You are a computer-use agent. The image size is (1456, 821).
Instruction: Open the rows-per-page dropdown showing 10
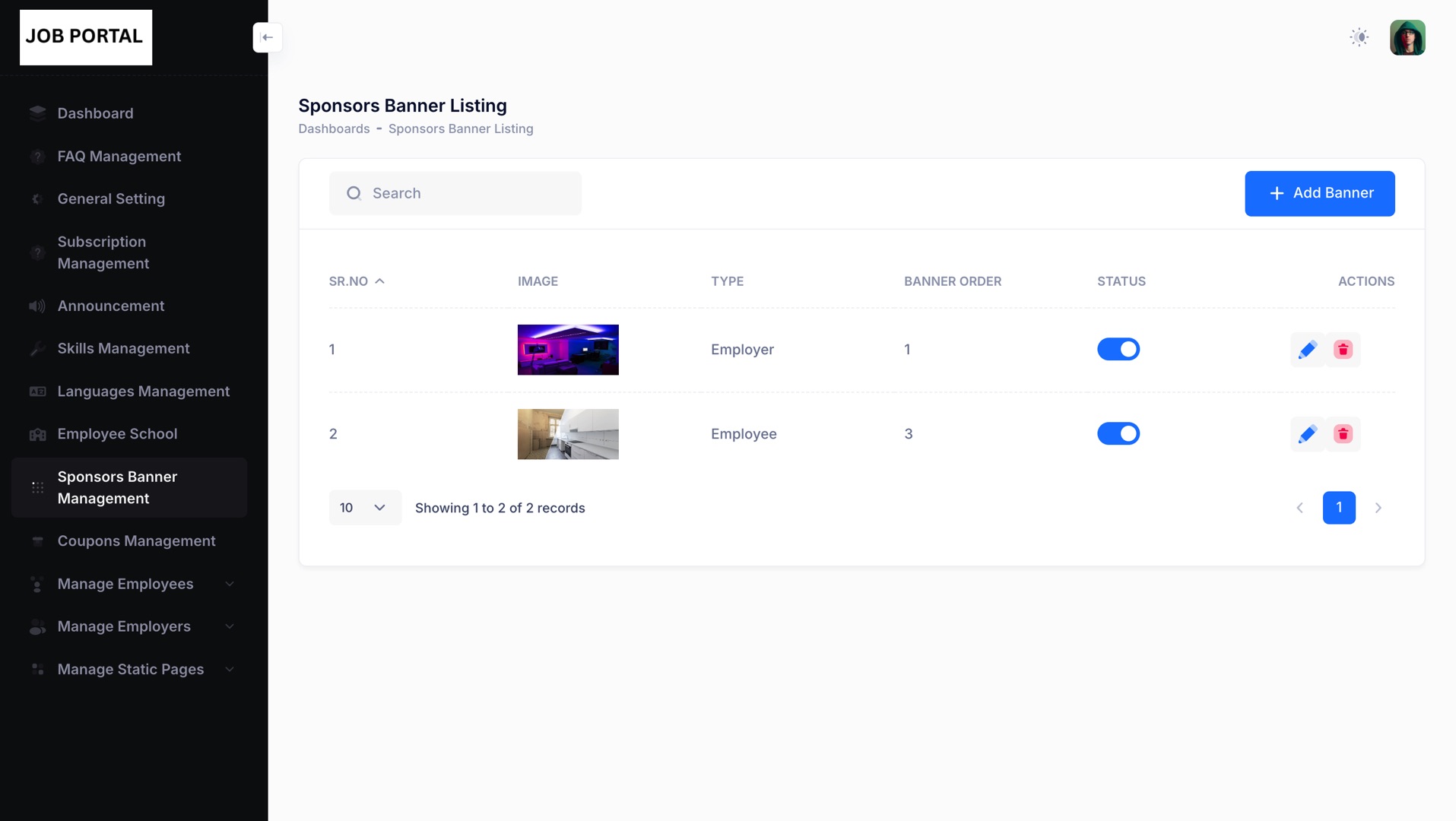pos(364,508)
